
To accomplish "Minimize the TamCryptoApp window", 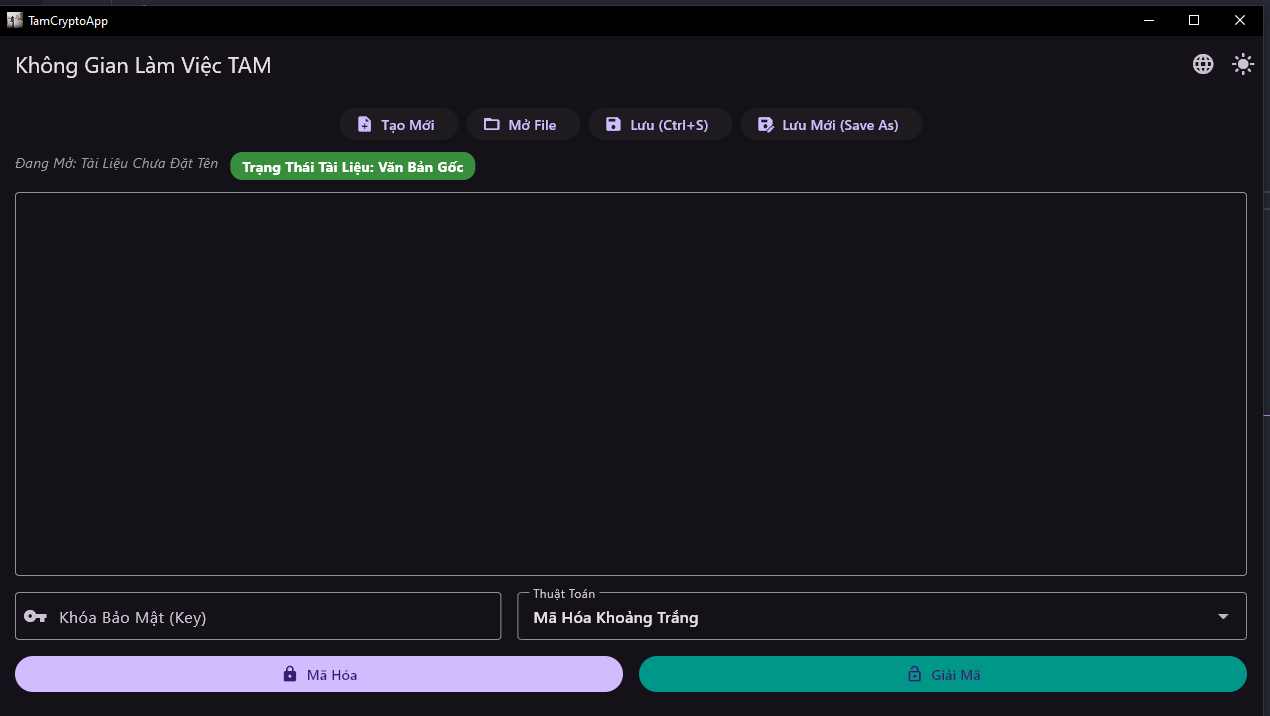I will (x=1148, y=20).
